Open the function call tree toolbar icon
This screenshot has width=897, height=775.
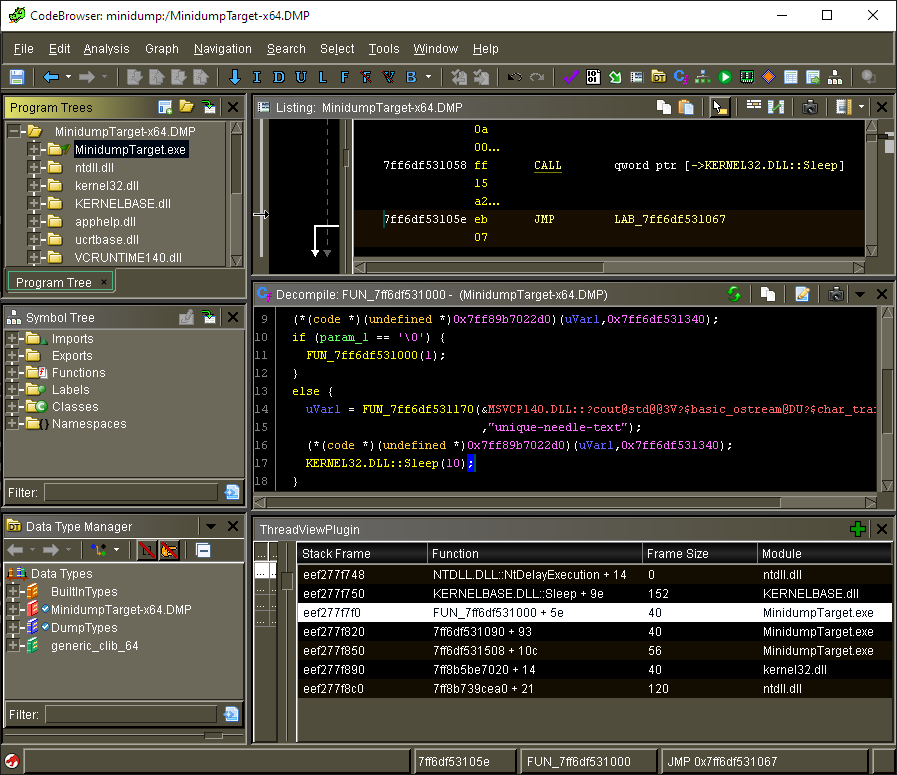click(x=702, y=77)
